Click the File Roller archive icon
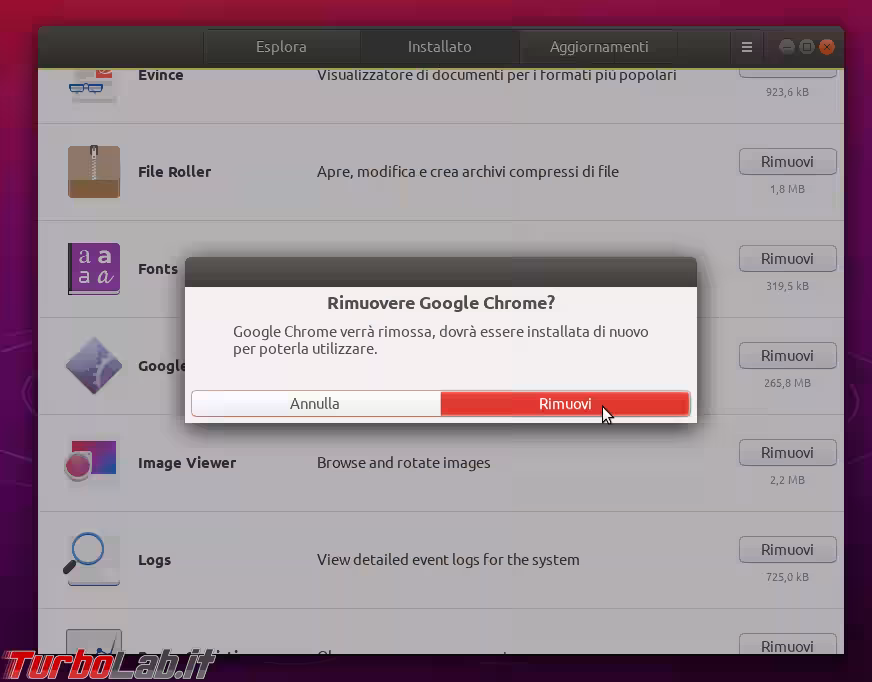 click(94, 172)
